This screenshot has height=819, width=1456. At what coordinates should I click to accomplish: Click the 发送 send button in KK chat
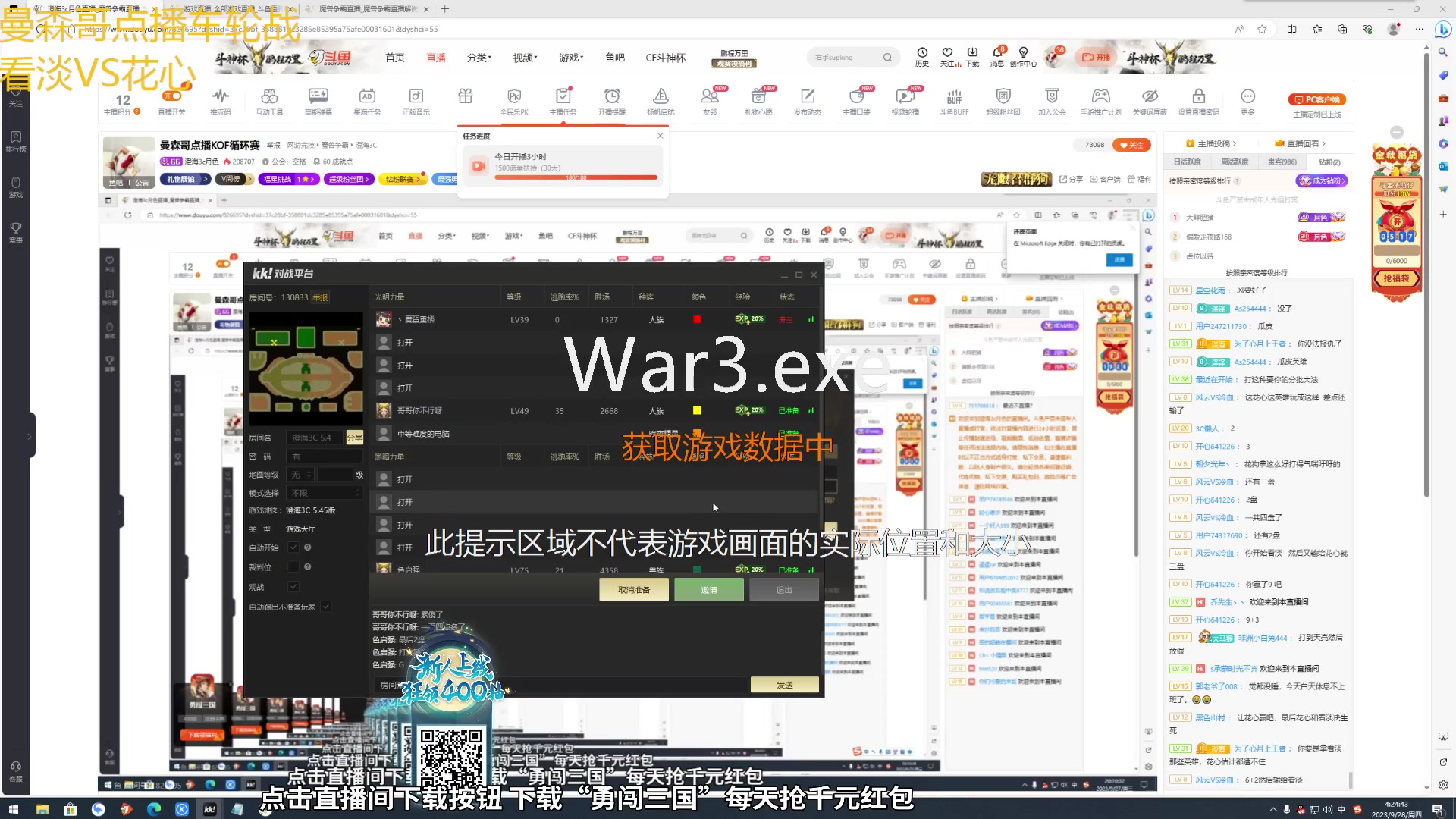click(785, 685)
